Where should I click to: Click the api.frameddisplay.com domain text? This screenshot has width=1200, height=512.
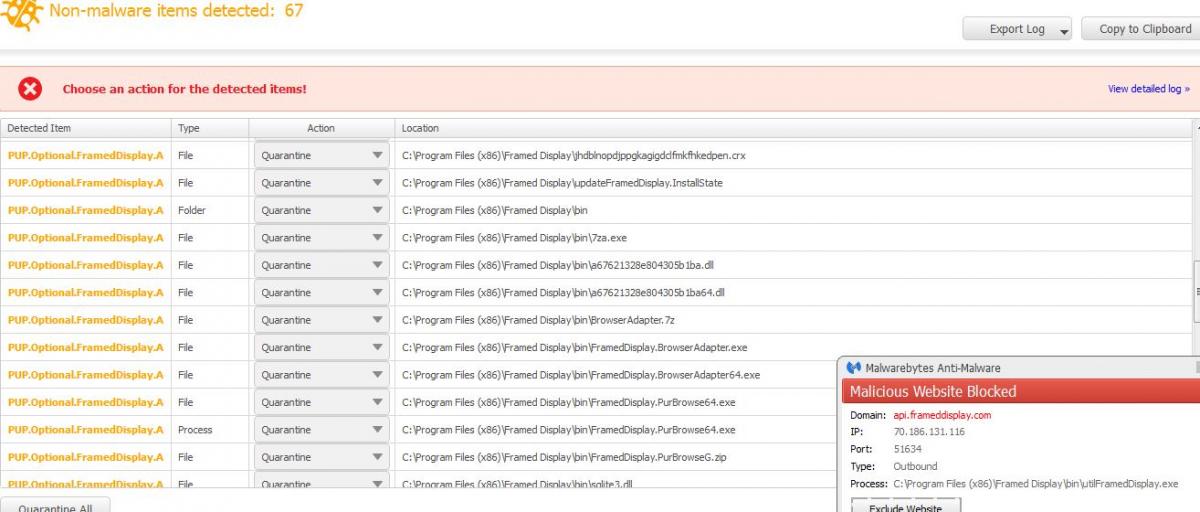[x=942, y=415]
